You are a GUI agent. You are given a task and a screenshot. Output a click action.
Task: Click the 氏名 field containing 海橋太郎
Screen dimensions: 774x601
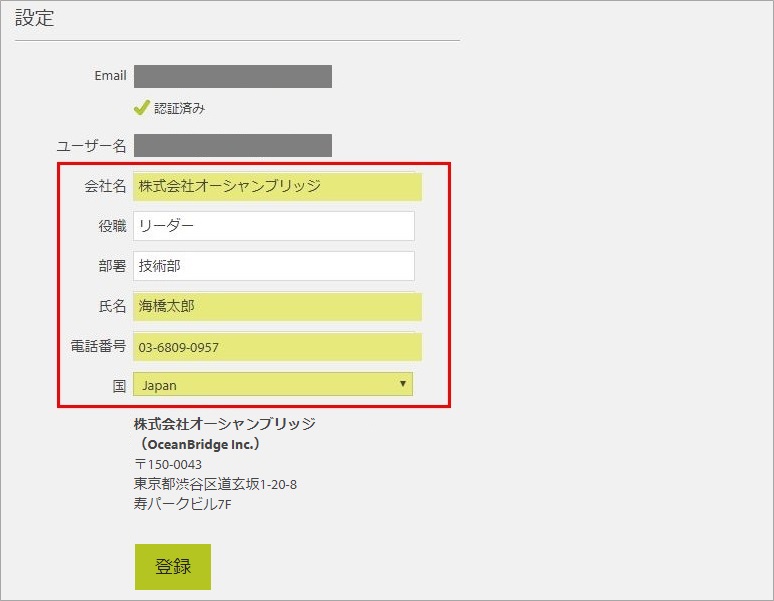coord(277,306)
